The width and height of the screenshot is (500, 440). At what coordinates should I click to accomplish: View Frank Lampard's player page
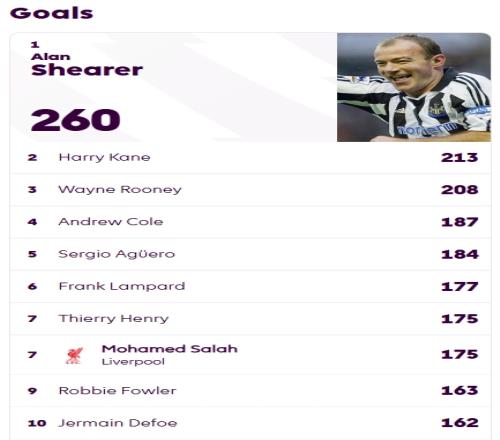pyautogui.click(x=122, y=286)
